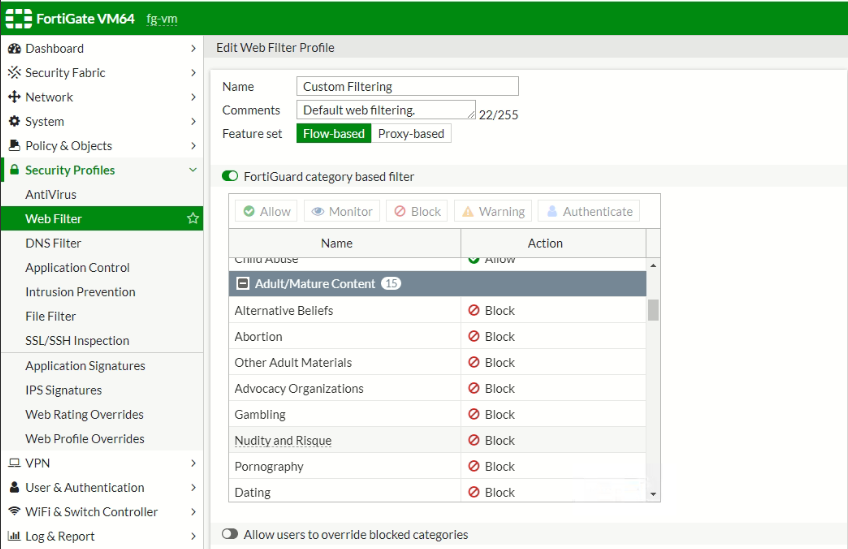Expand the Policy & Objects chevron
The width and height of the screenshot is (848, 549).
click(x=193, y=145)
